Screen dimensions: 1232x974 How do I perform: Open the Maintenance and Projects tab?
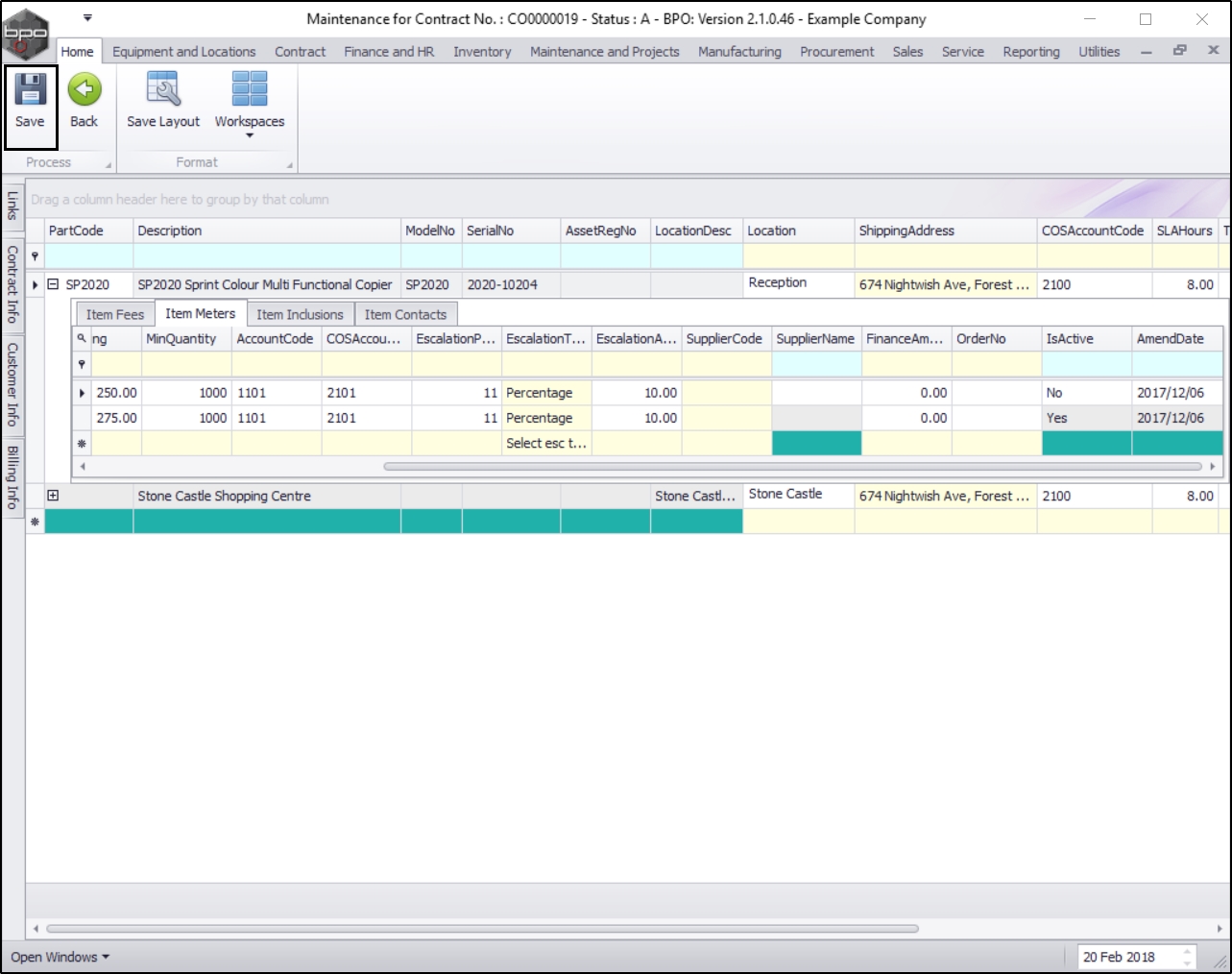[605, 52]
